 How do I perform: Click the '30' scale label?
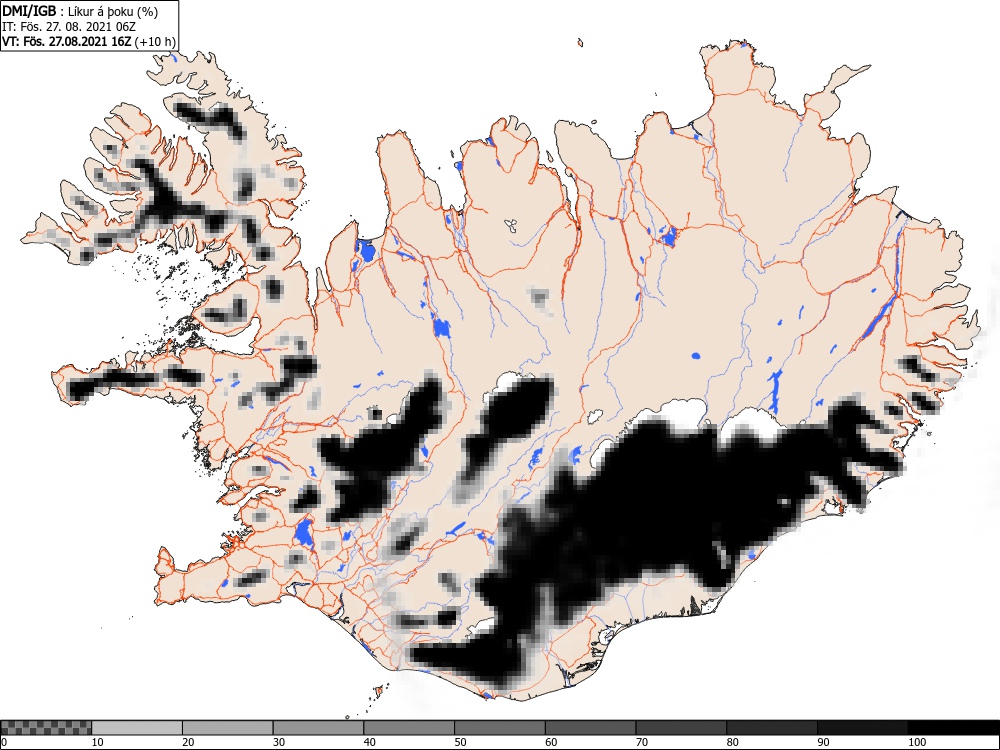[279, 742]
